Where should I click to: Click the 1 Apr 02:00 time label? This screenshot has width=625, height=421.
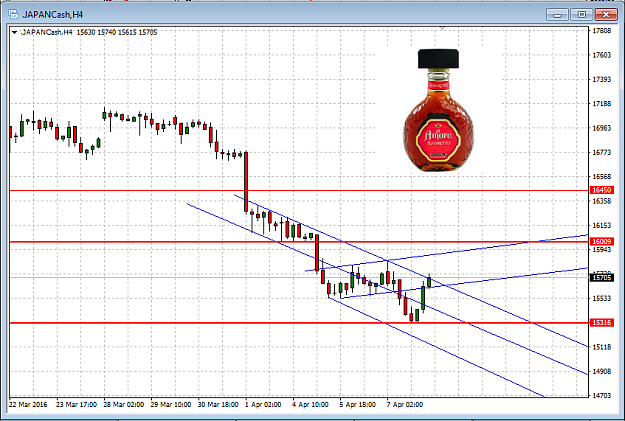[x=263, y=404]
